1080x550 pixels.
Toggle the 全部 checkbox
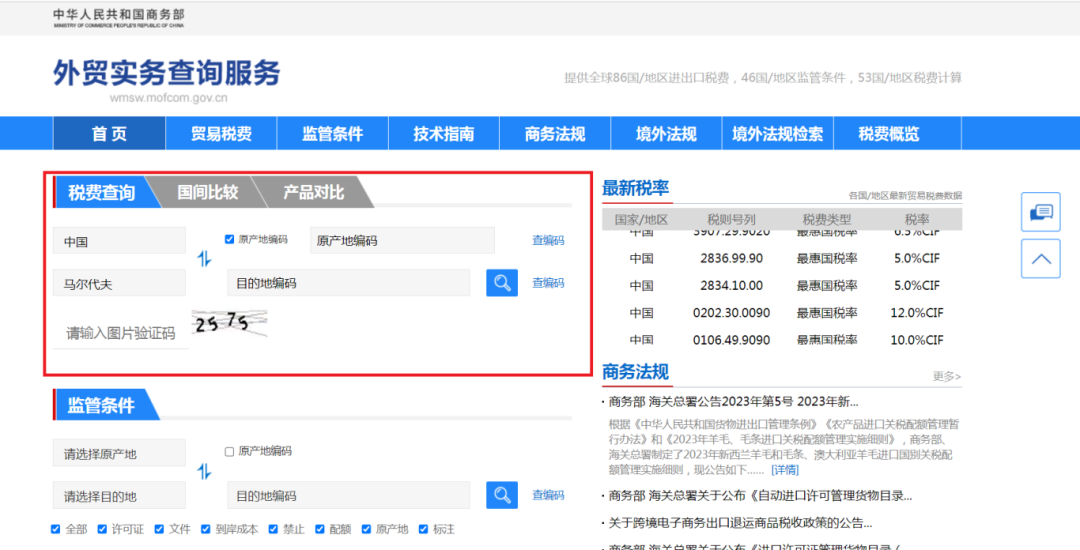56,529
